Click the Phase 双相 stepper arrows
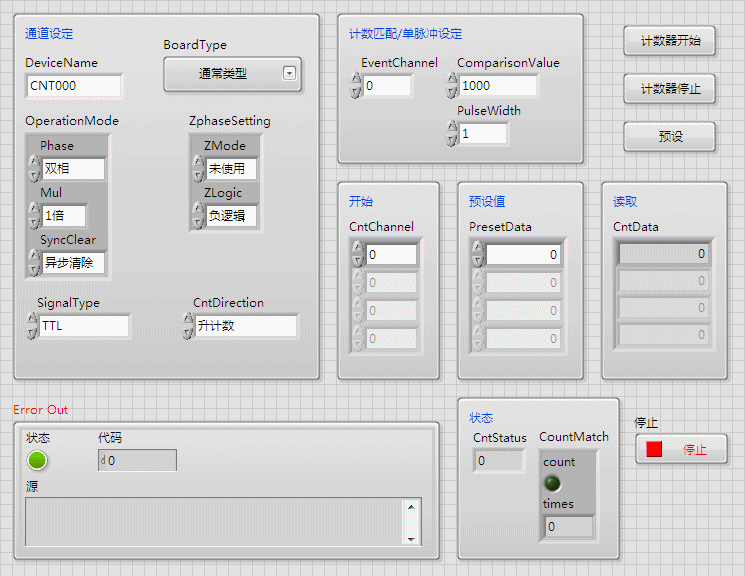 pos(35,169)
